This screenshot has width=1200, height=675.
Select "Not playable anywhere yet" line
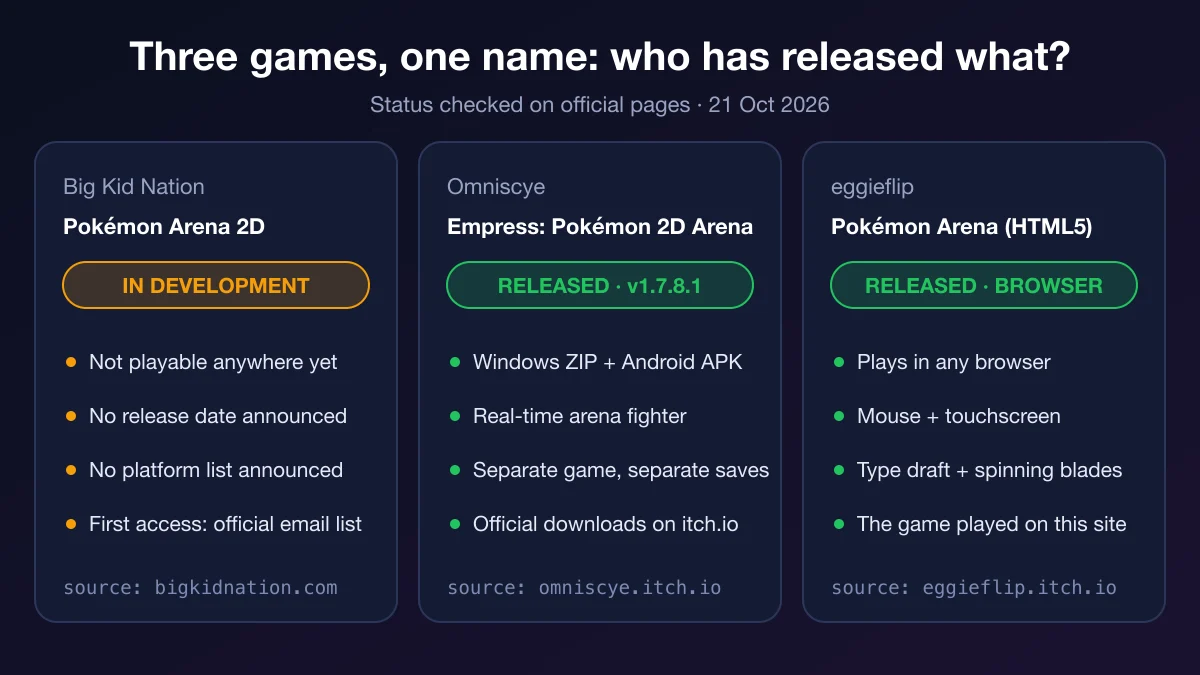(x=213, y=362)
